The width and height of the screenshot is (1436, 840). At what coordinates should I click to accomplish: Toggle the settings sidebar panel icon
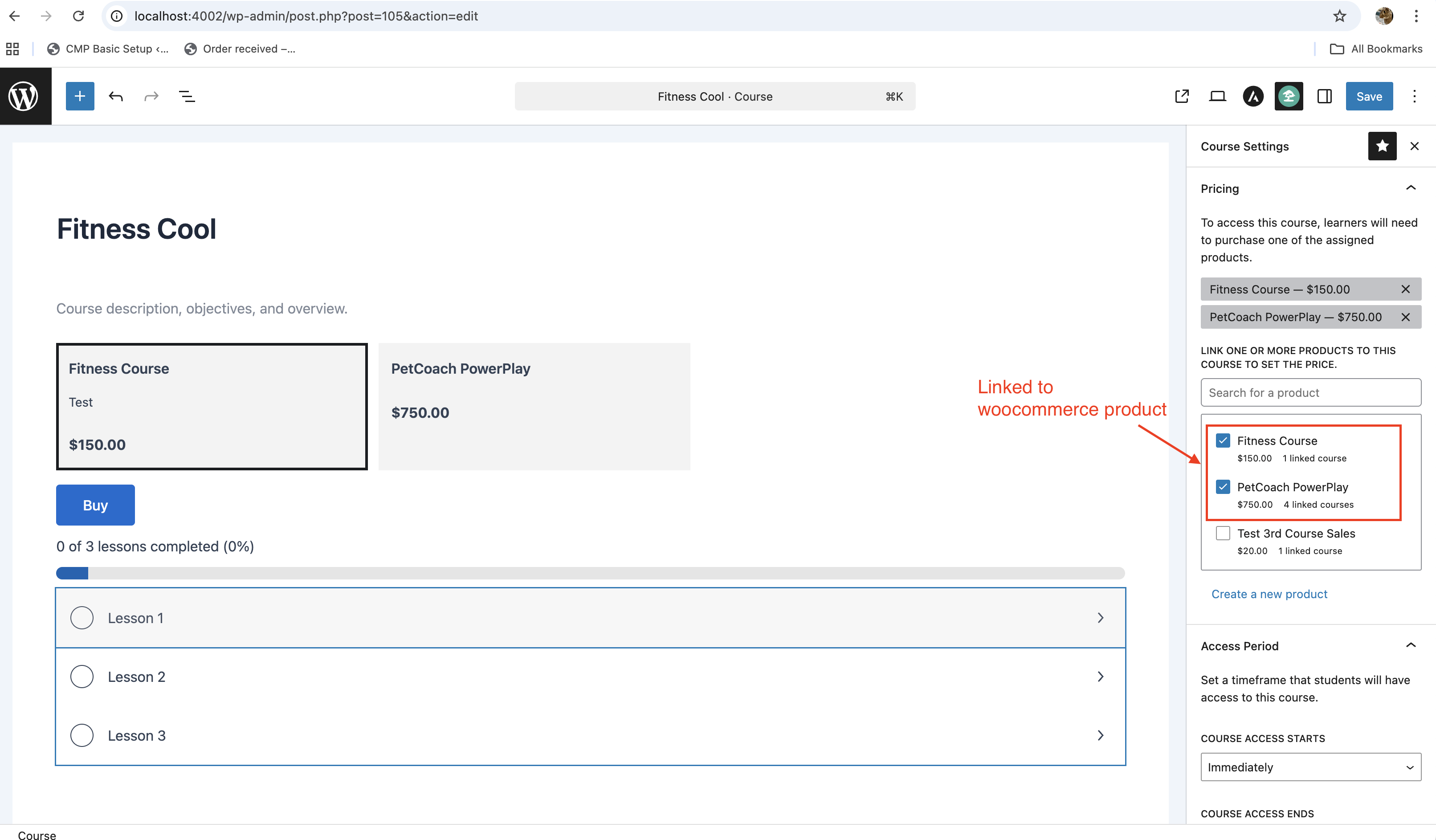(x=1324, y=96)
